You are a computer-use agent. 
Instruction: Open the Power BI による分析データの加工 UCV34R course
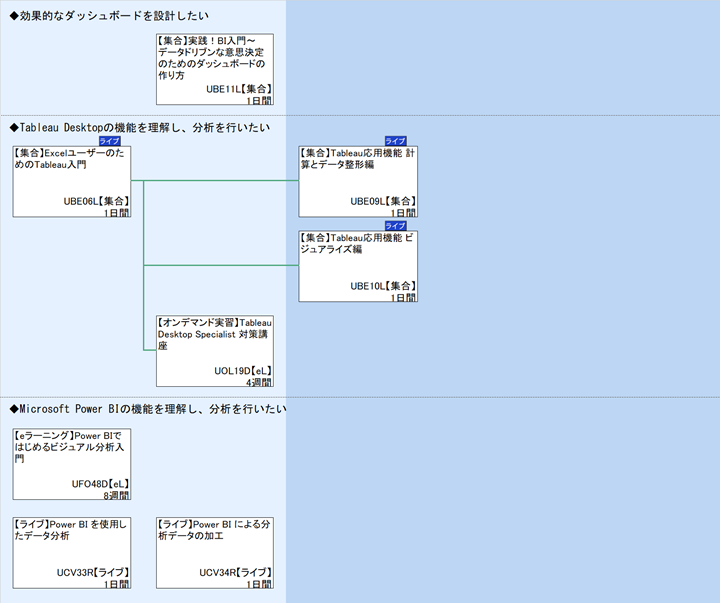click(215, 553)
